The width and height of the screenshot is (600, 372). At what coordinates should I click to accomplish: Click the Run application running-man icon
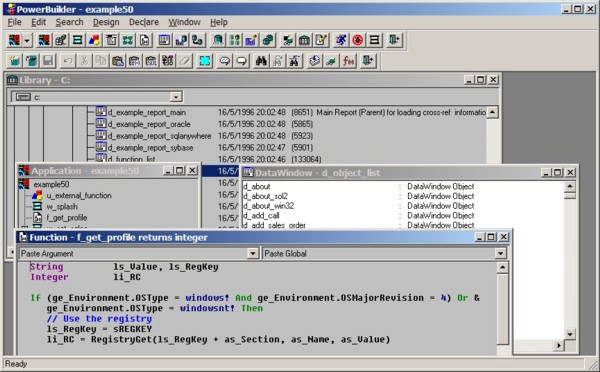click(x=341, y=40)
